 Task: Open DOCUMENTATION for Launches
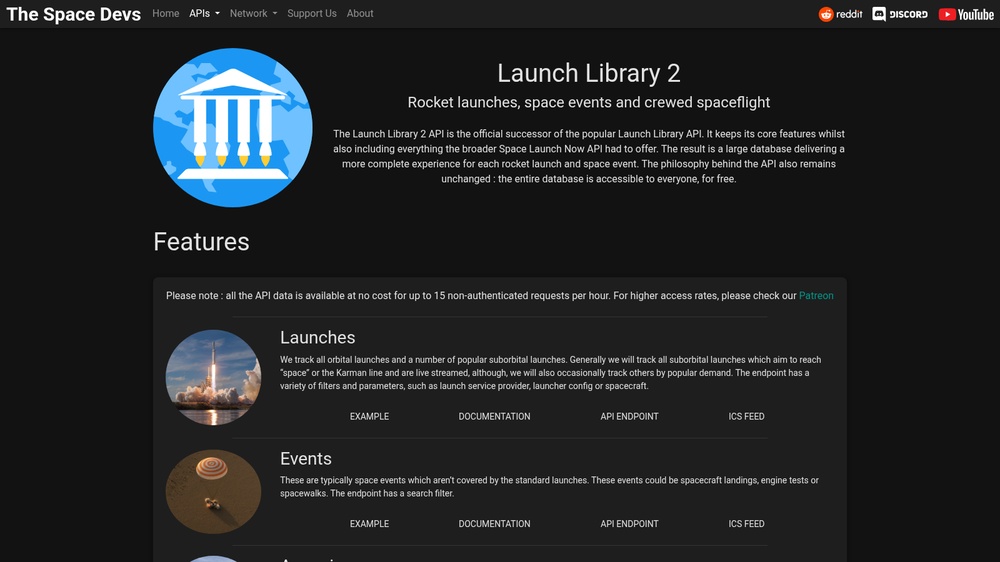(494, 417)
